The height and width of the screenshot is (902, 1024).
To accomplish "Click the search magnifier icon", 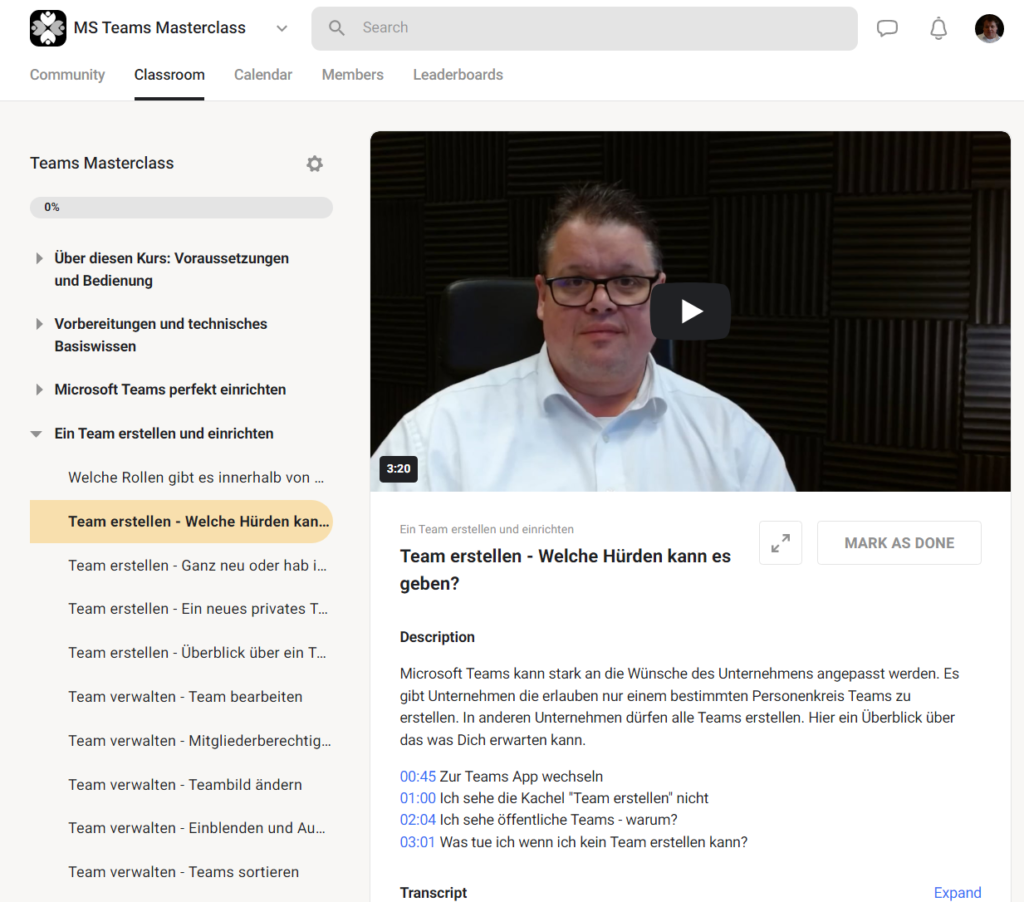I will tap(336, 27).
